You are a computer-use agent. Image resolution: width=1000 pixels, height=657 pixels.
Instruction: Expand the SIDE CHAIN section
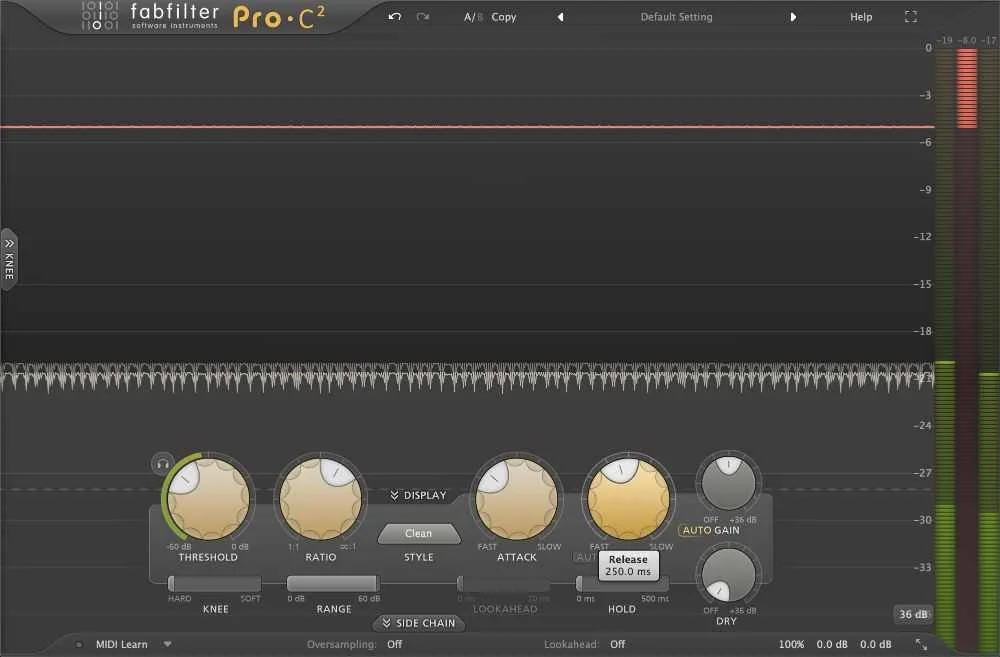(418, 623)
